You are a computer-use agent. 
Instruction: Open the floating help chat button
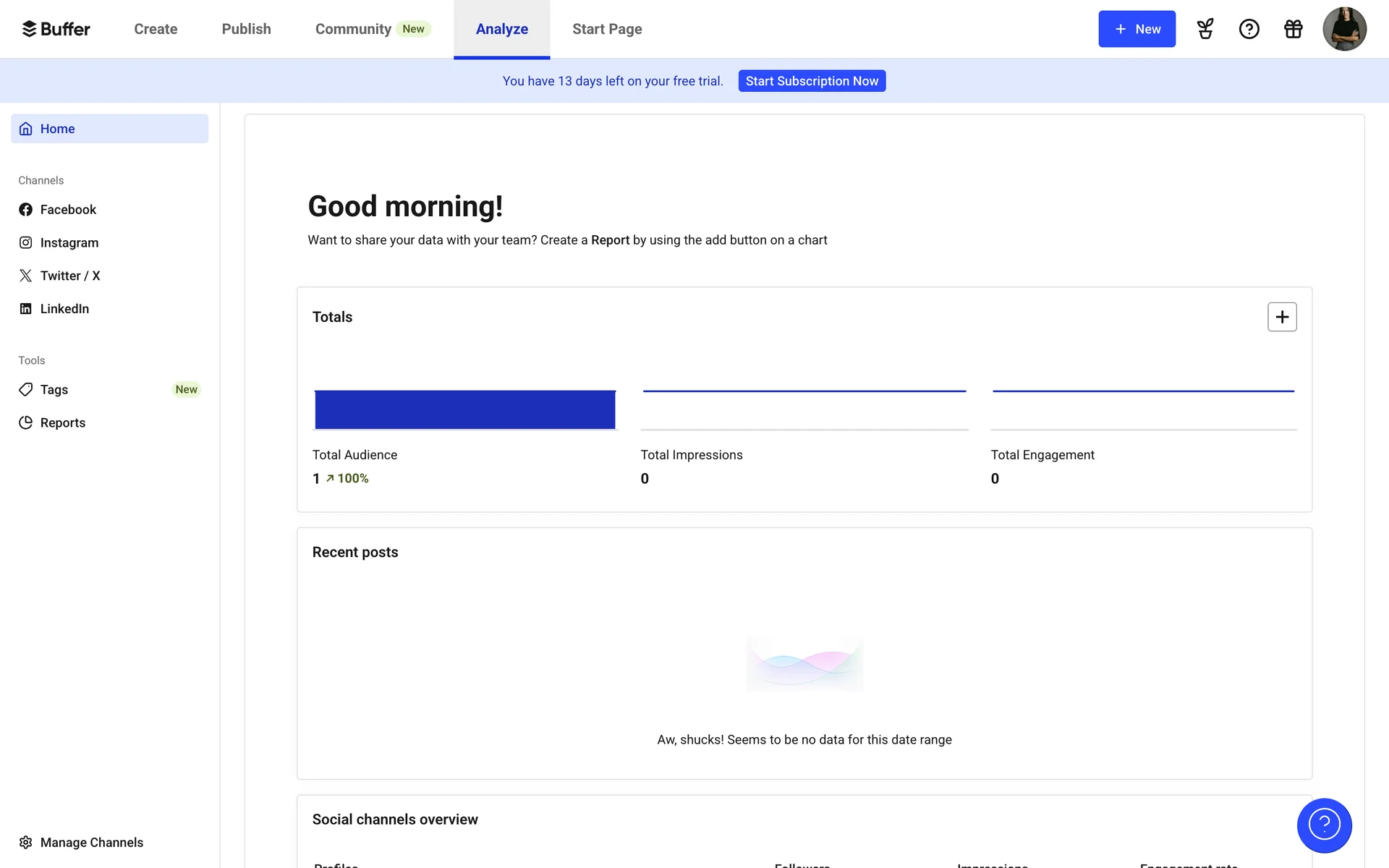coord(1324,825)
